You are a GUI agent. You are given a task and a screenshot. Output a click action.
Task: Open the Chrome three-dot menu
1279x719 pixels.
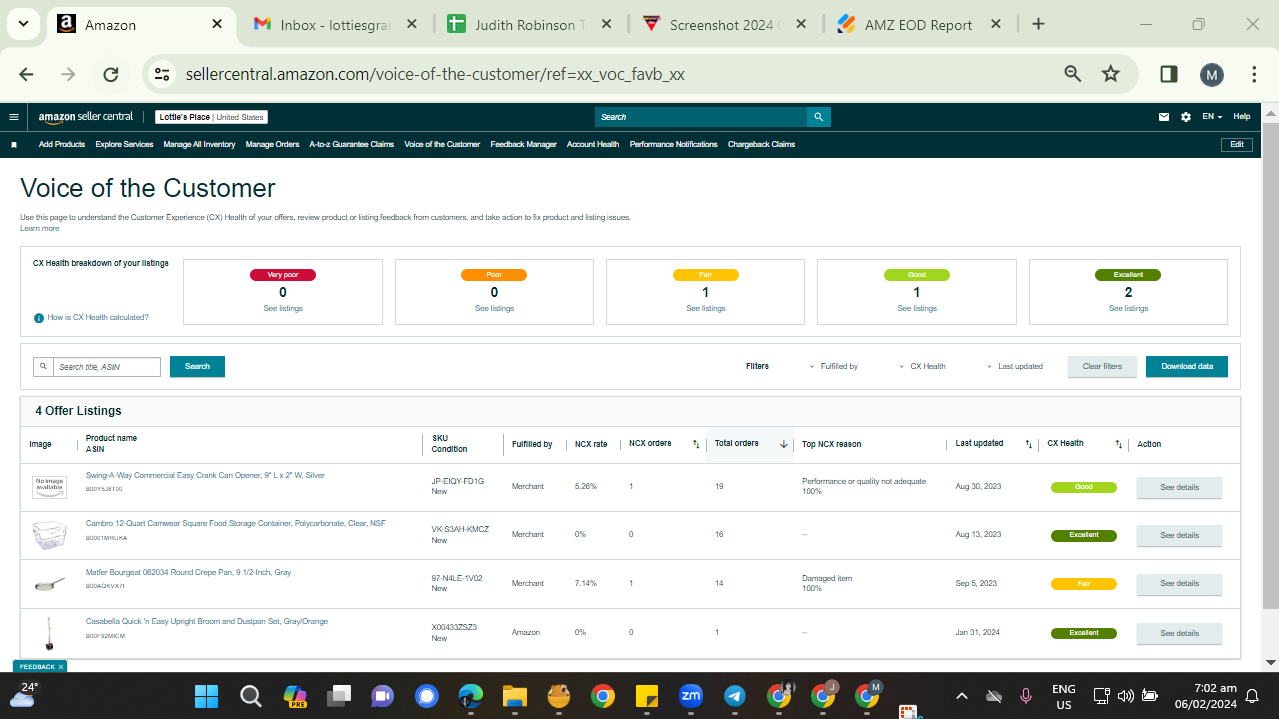1254,74
